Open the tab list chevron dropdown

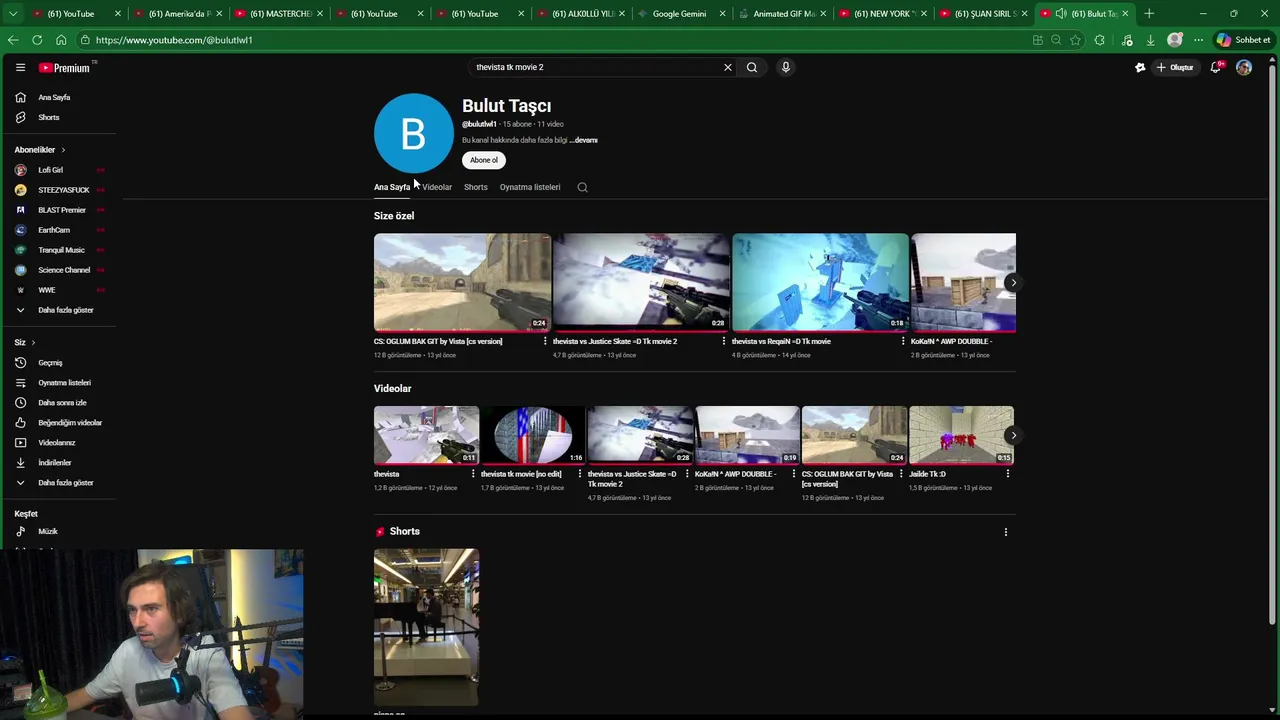(13, 14)
